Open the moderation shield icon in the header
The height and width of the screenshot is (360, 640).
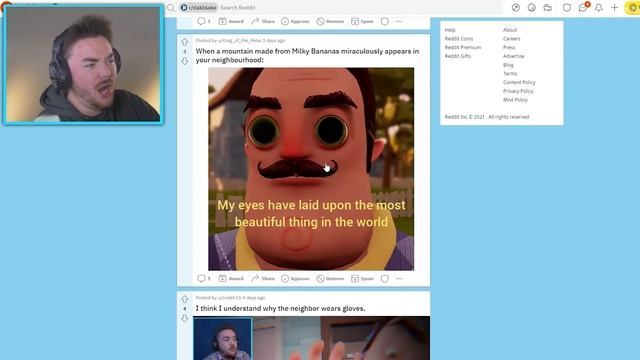point(567,7)
